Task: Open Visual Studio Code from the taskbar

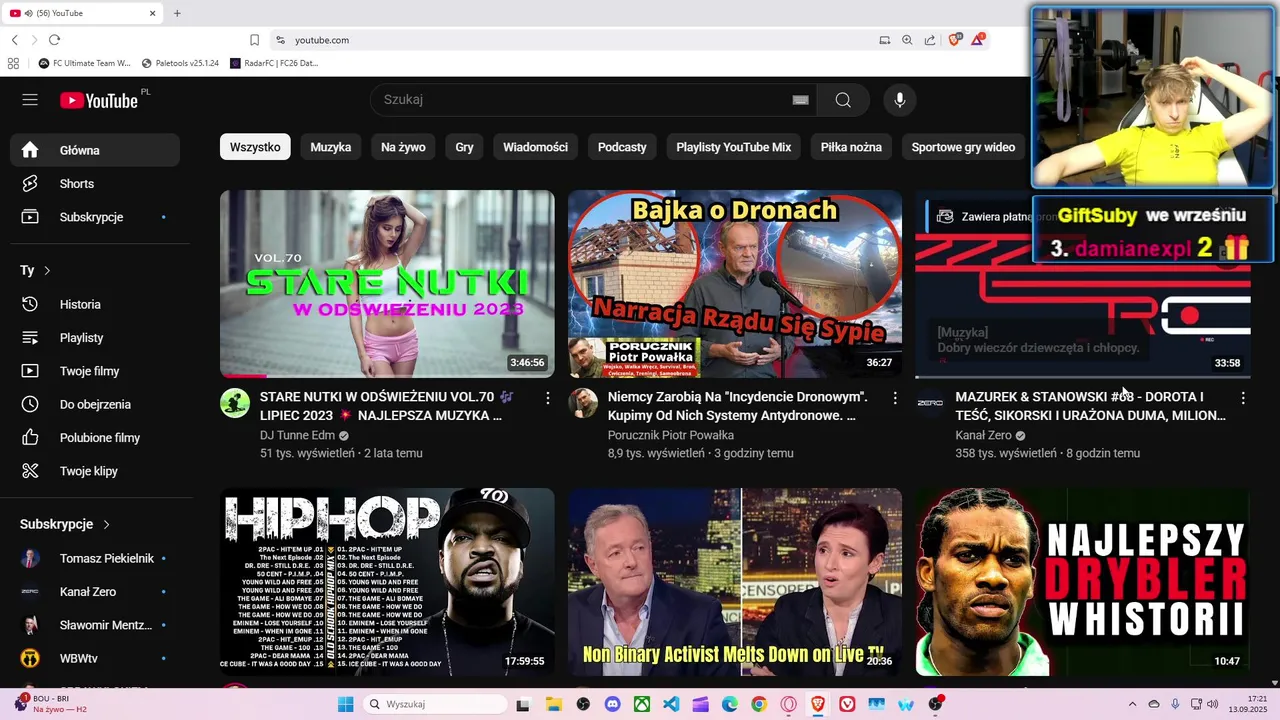Action: pos(671,704)
